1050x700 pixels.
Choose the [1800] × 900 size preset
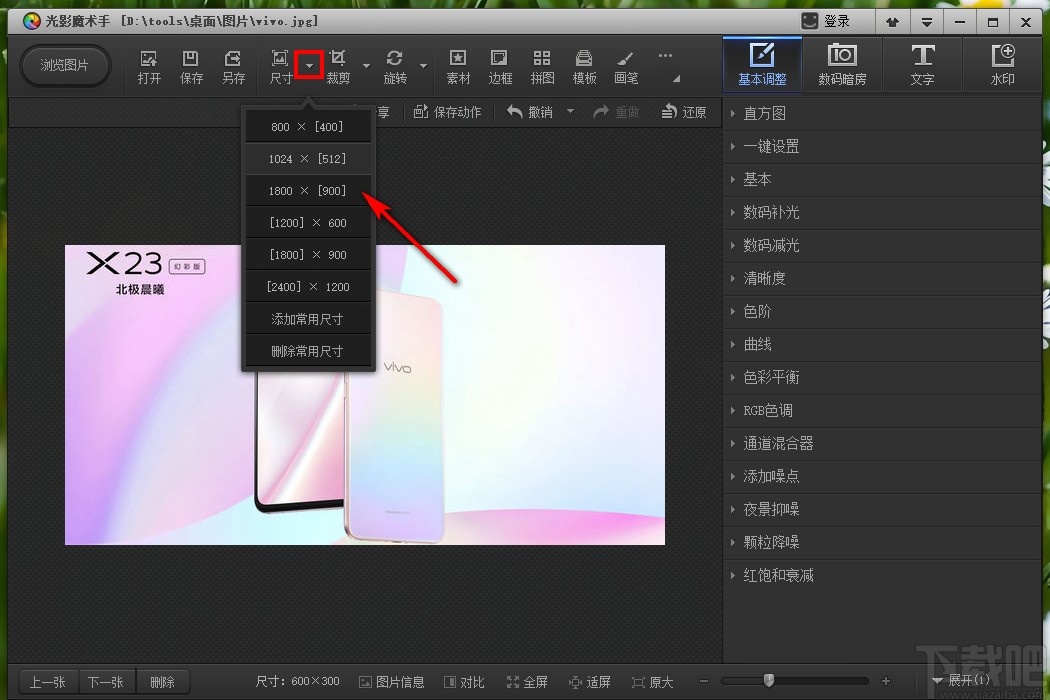[308, 255]
